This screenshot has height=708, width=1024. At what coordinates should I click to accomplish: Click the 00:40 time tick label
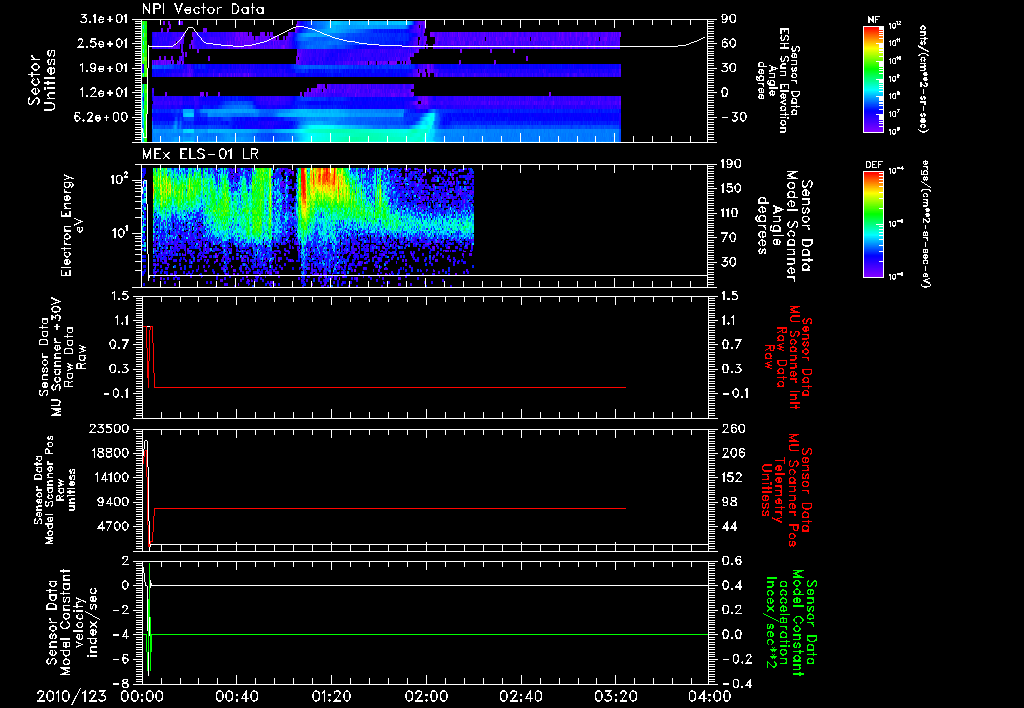tap(236, 696)
